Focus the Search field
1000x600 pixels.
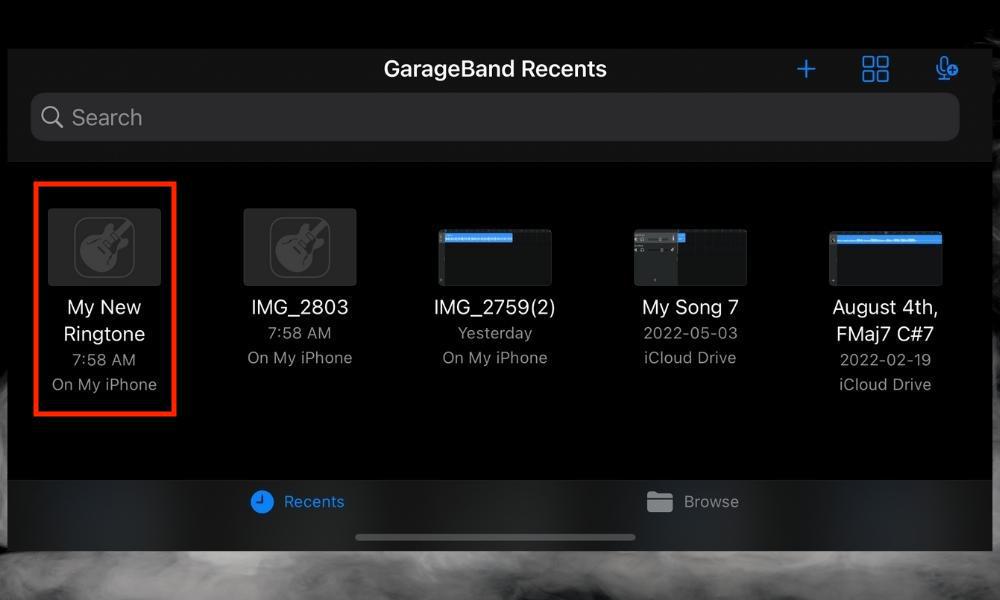[x=495, y=117]
